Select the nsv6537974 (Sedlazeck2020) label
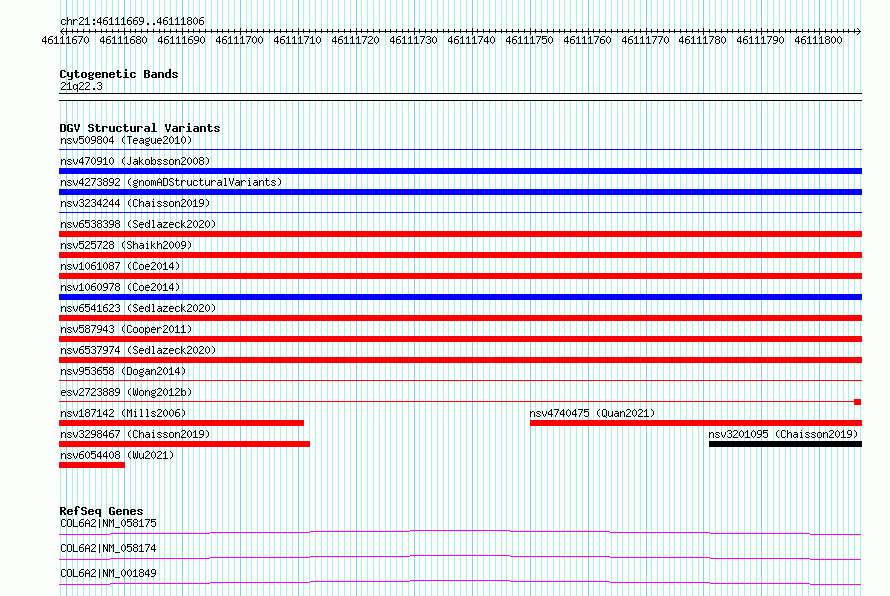This screenshot has width=890, height=596. pos(138,350)
